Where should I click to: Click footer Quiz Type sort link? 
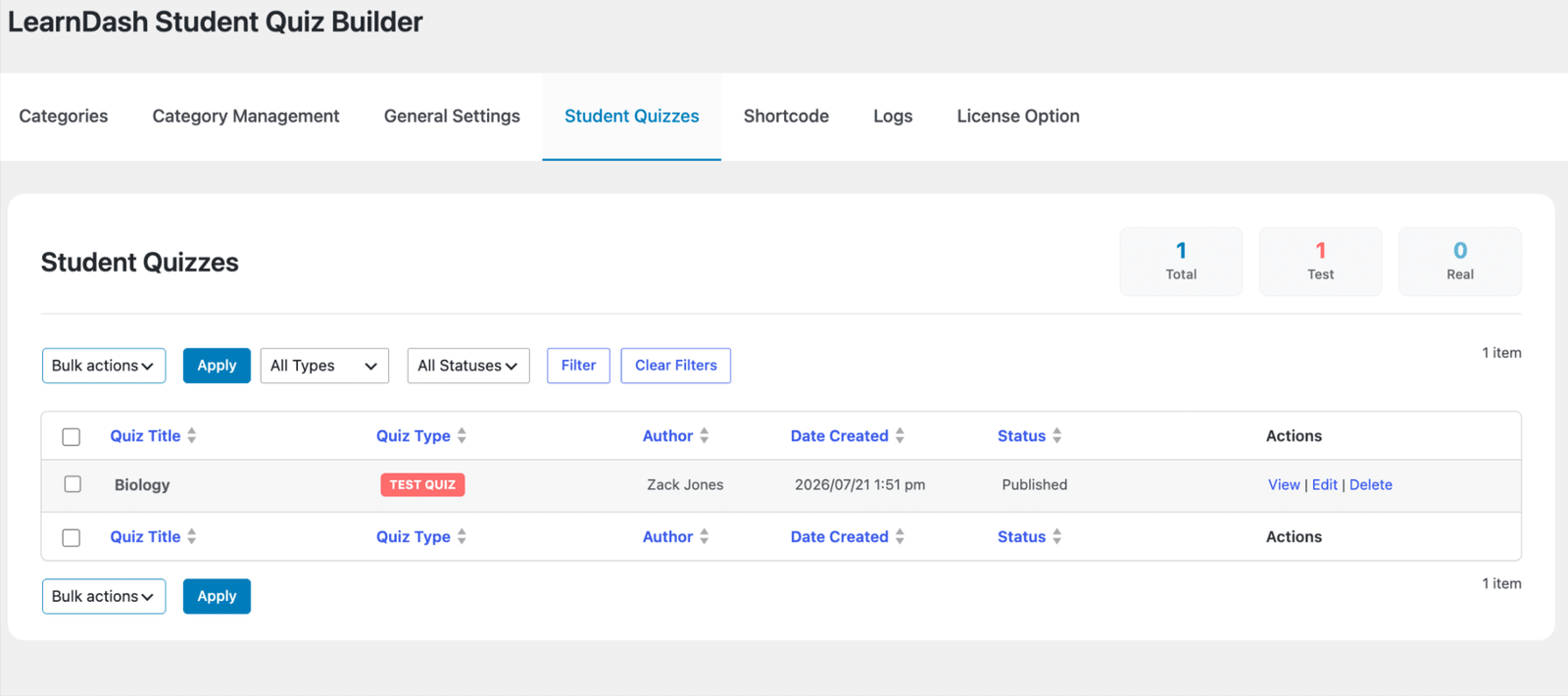414,537
